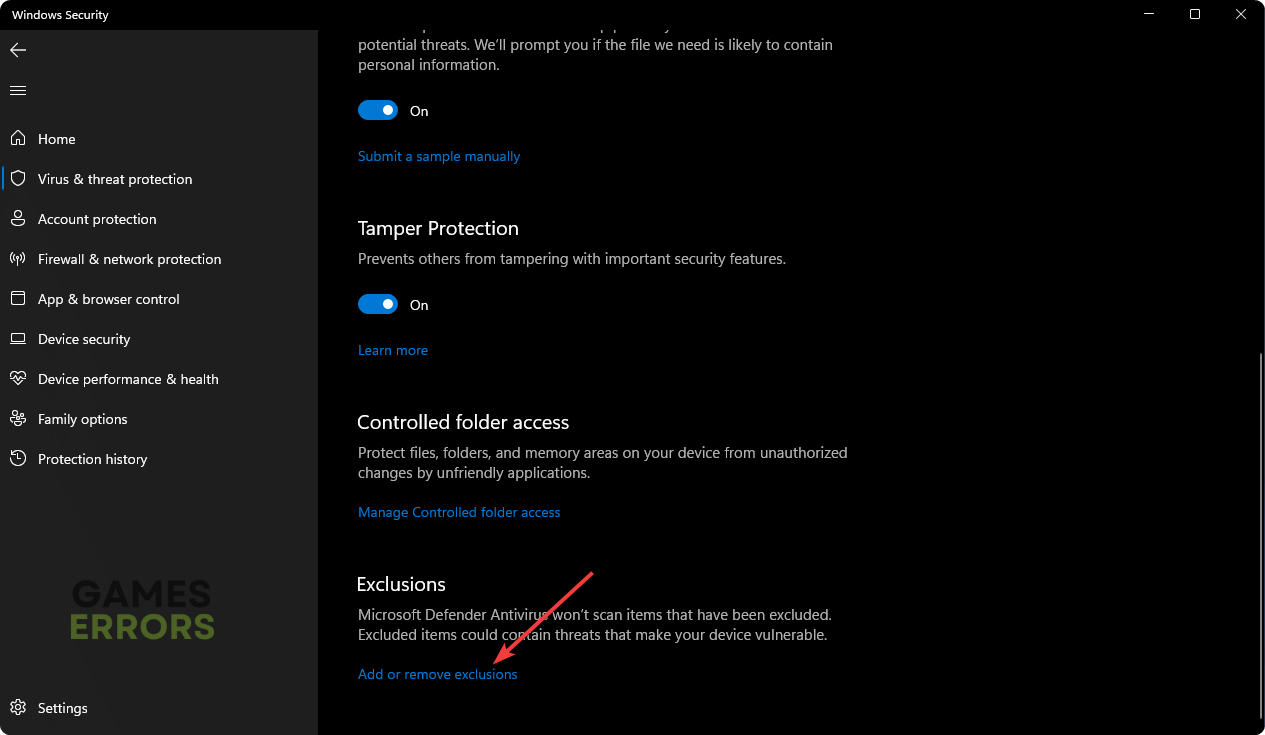Click the App & browser control icon
Image resolution: width=1265 pixels, height=735 pixels.
click(18, 299)
